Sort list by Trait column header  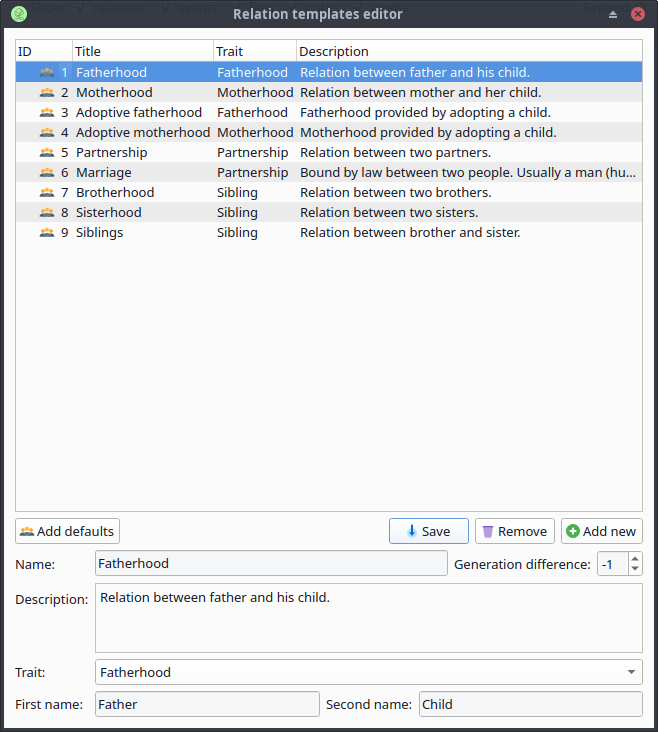254,51
